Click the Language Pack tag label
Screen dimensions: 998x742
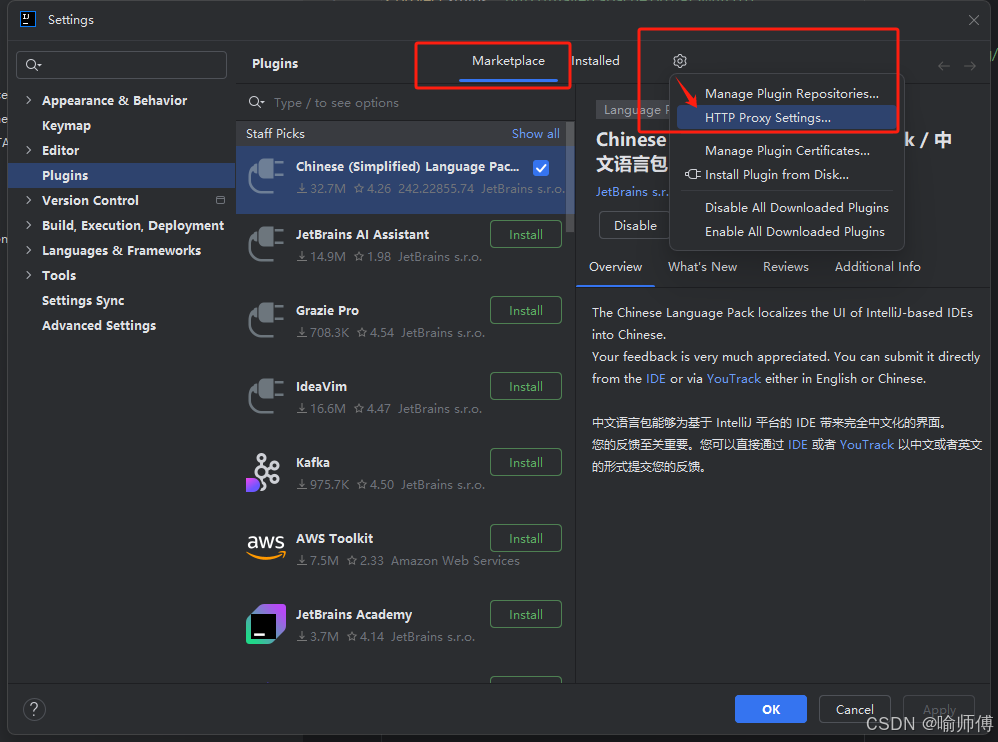click(x=633, y=109)
